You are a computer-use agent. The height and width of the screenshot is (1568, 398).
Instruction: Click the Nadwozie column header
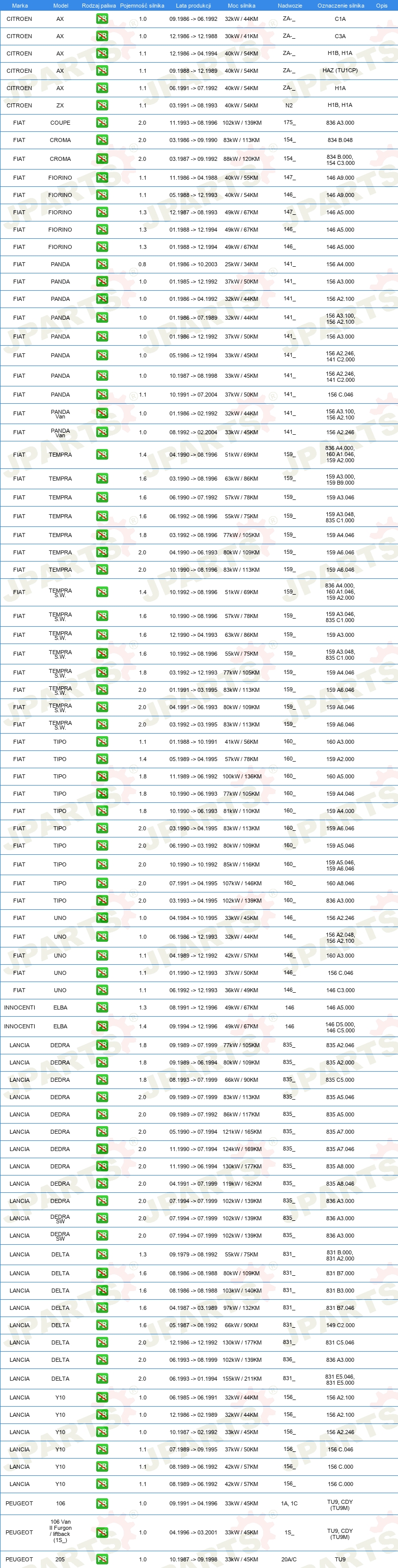click(290, 6)
